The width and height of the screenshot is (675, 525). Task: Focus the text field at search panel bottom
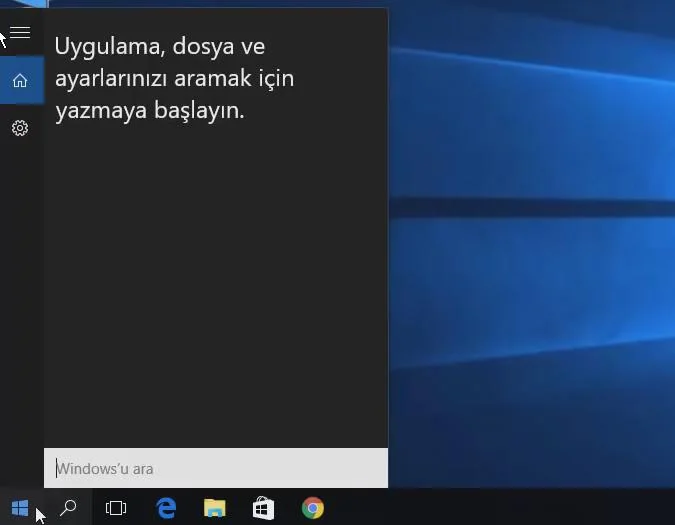[x=215, y=468]
